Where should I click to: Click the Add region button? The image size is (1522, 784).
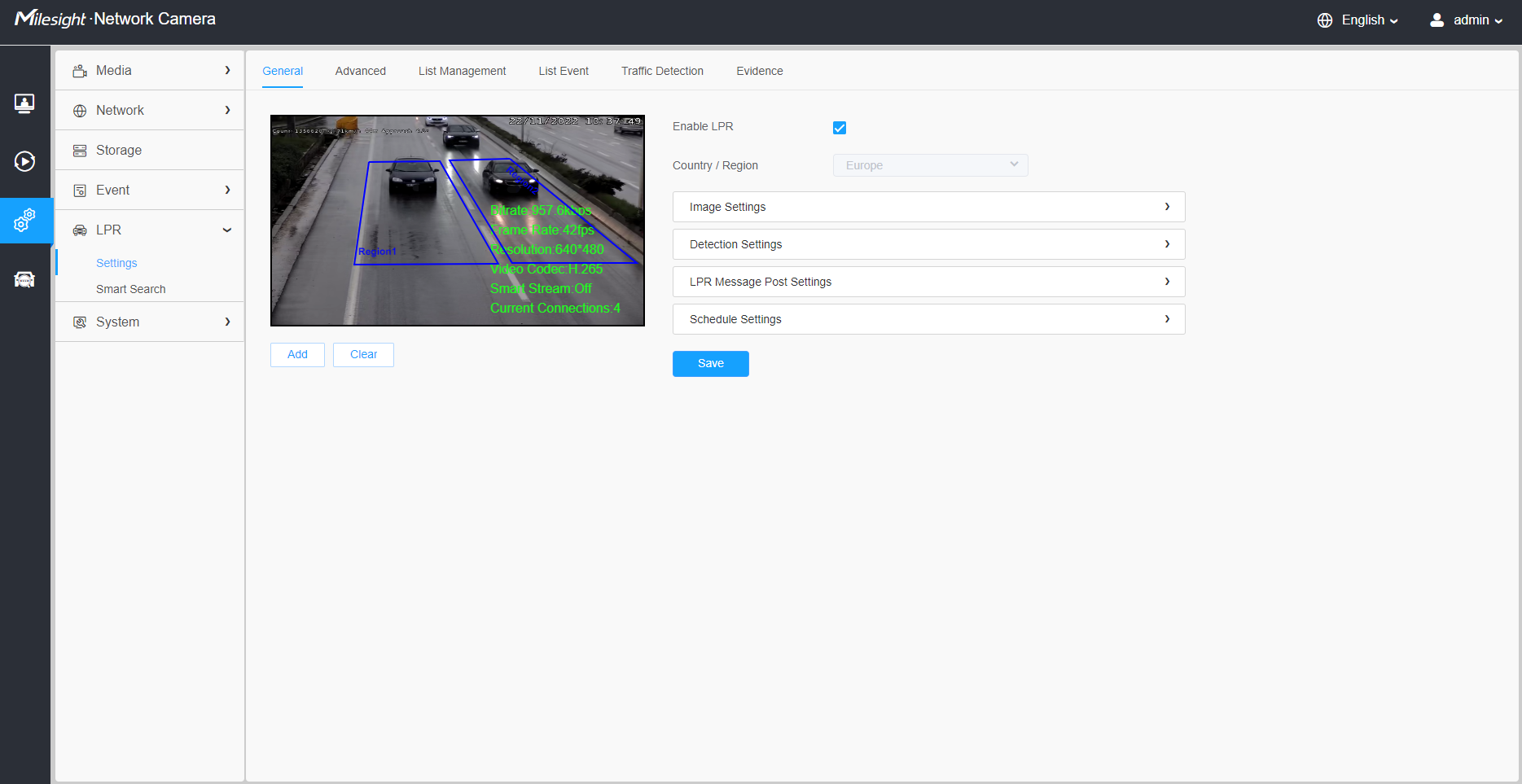coord(297,355)
